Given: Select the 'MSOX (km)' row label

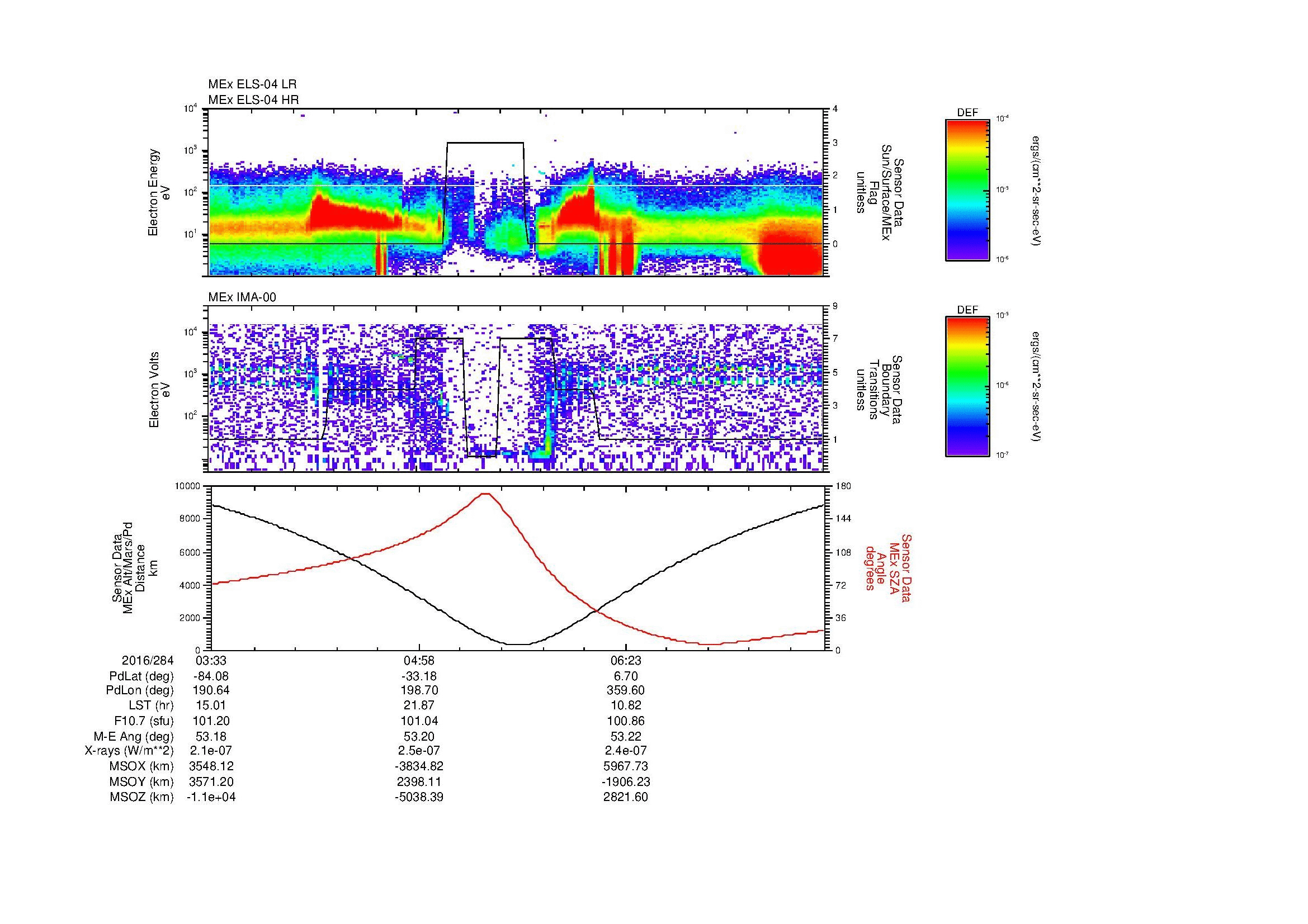Looking at the screenshot, I should point(142,766).
